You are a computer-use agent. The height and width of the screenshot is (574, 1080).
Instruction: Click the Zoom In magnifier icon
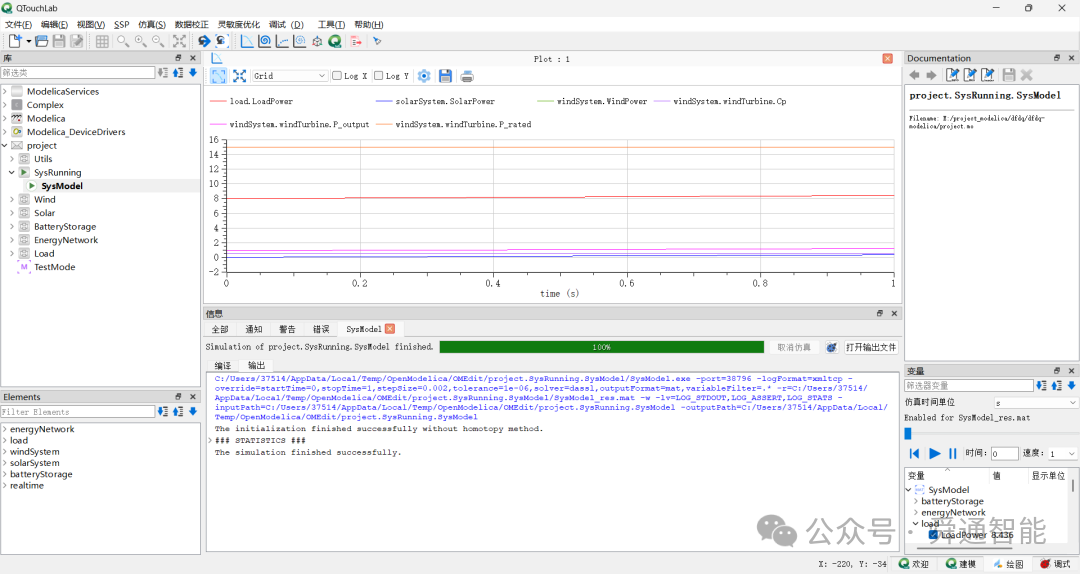141,41
